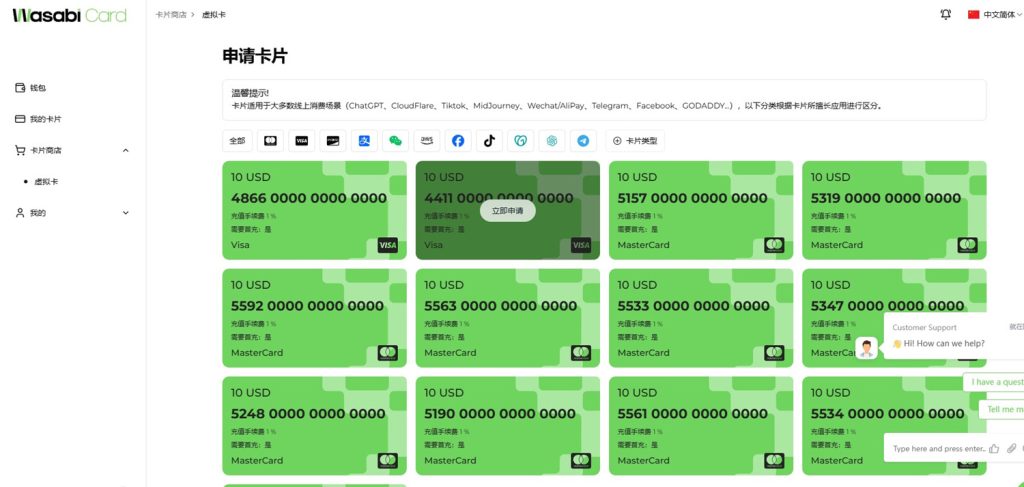Select the WeChat filter icon

tap(396, 141)
